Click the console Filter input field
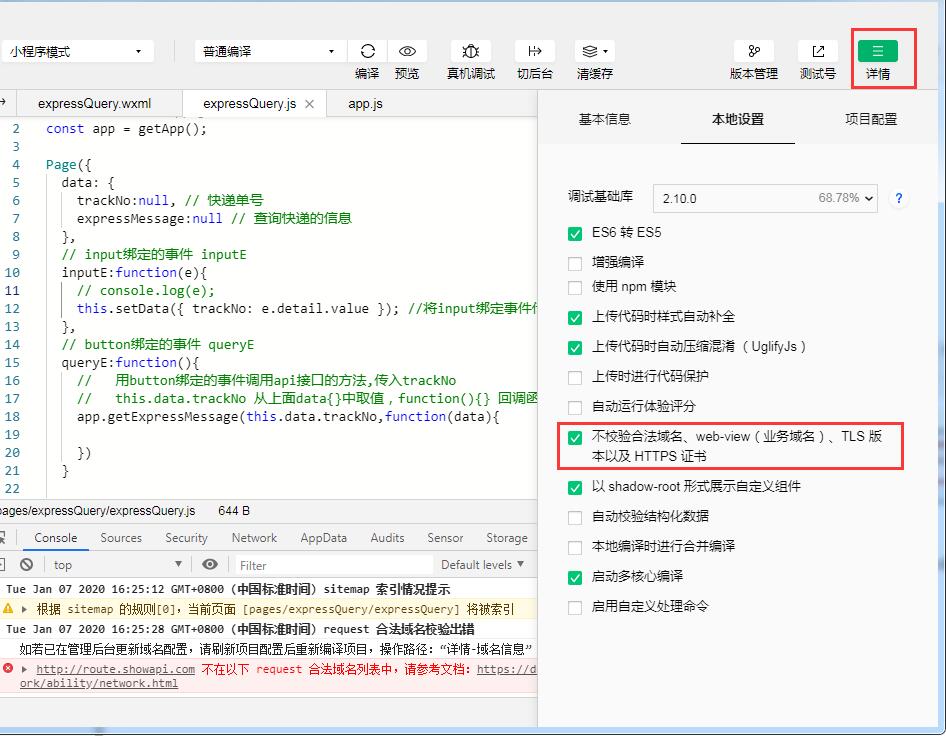This screenshot has height=736, width=946. [x=334, y=565]
